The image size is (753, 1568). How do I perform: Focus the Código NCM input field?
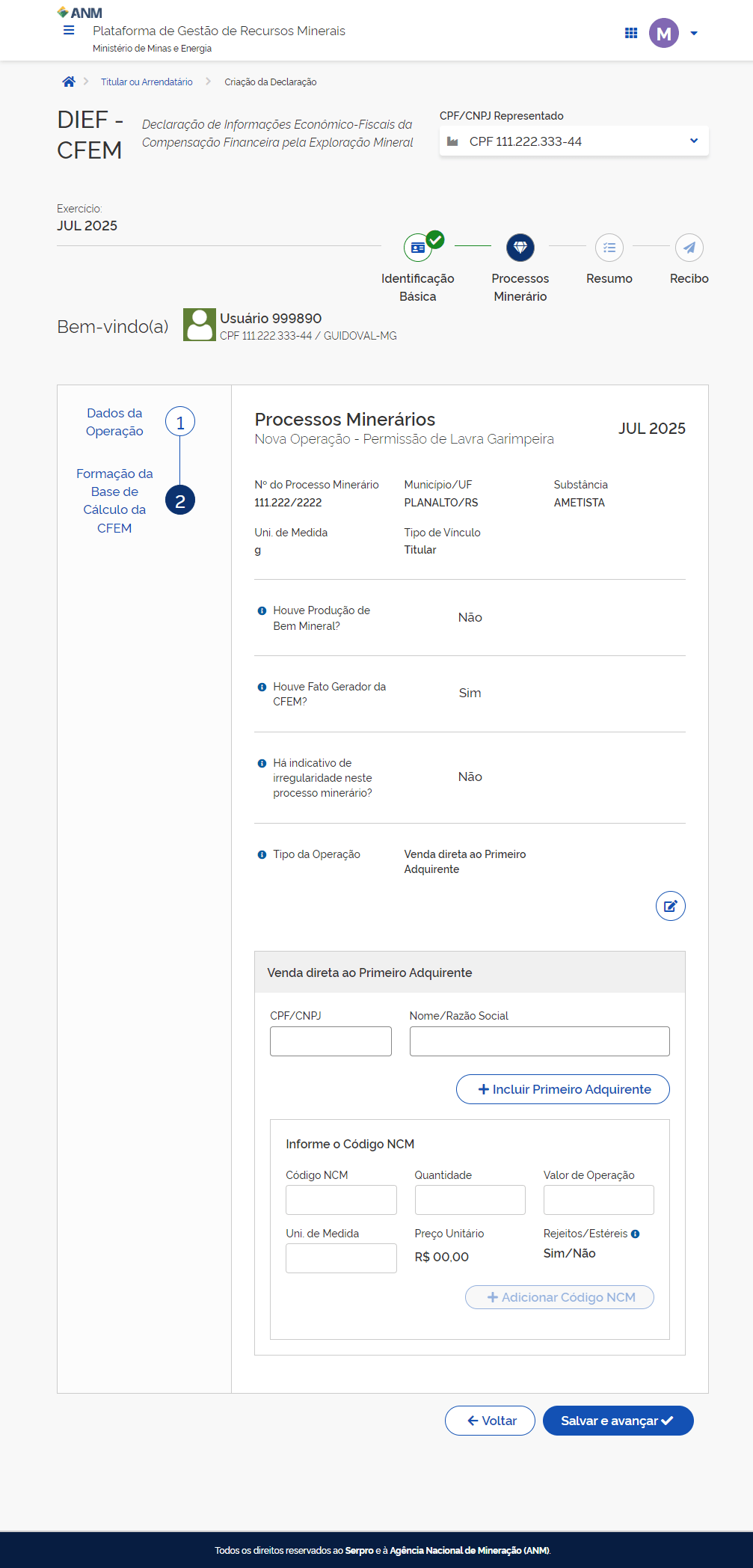341,1200
